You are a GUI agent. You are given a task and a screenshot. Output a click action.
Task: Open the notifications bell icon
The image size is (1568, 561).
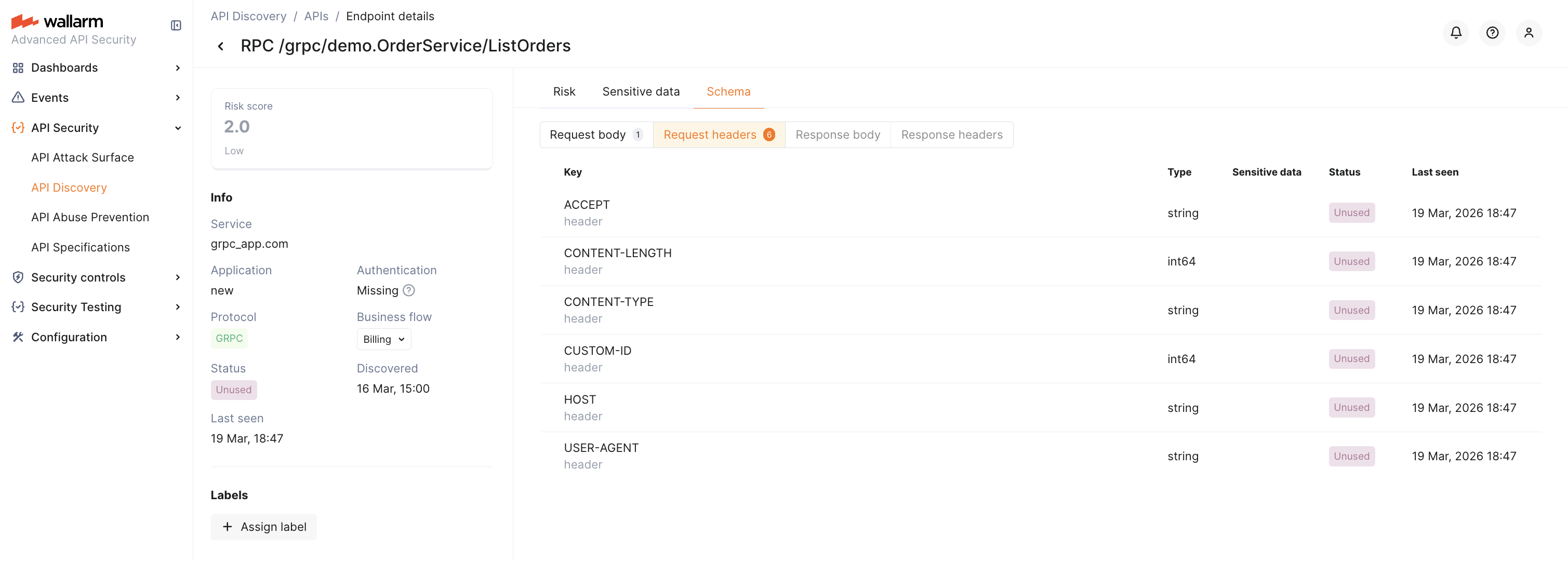click(1455, 33)
